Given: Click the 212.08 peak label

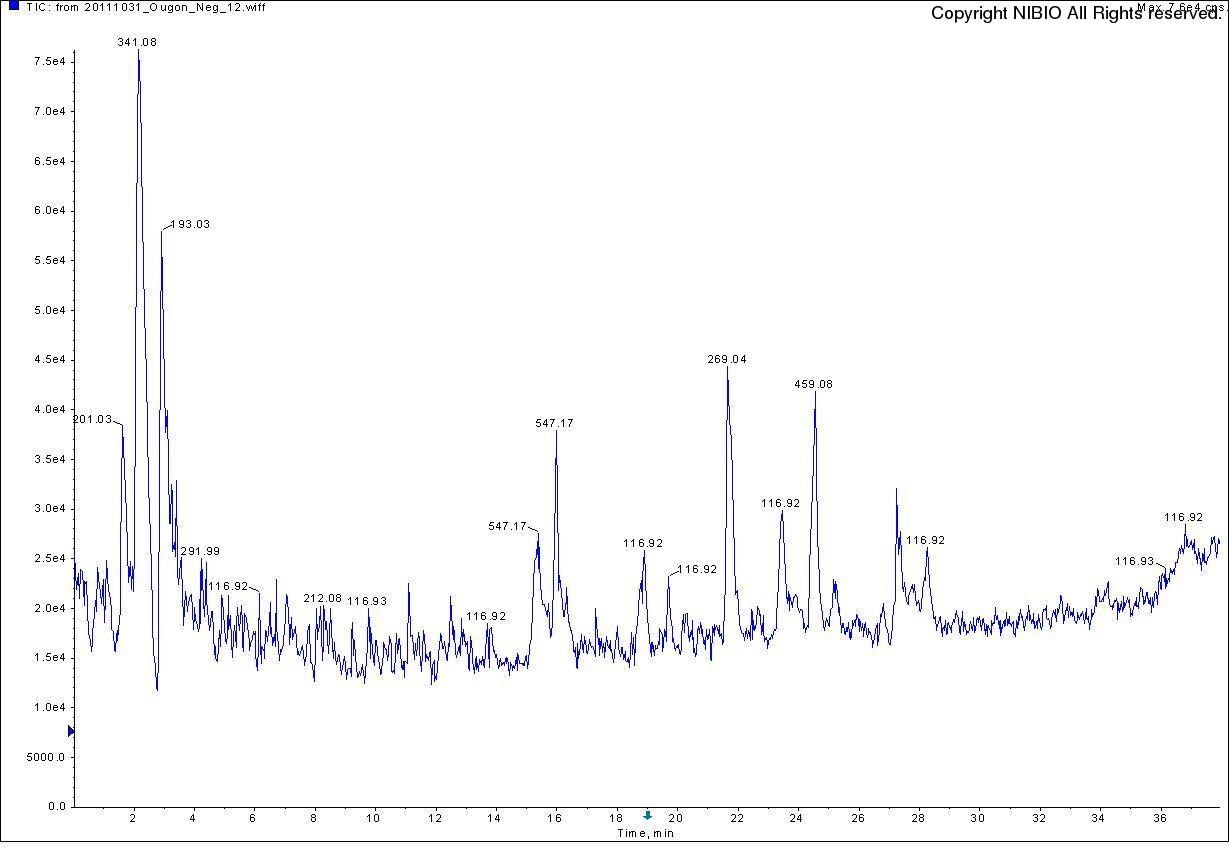Looking at the screenshot, I should [323, 599].
